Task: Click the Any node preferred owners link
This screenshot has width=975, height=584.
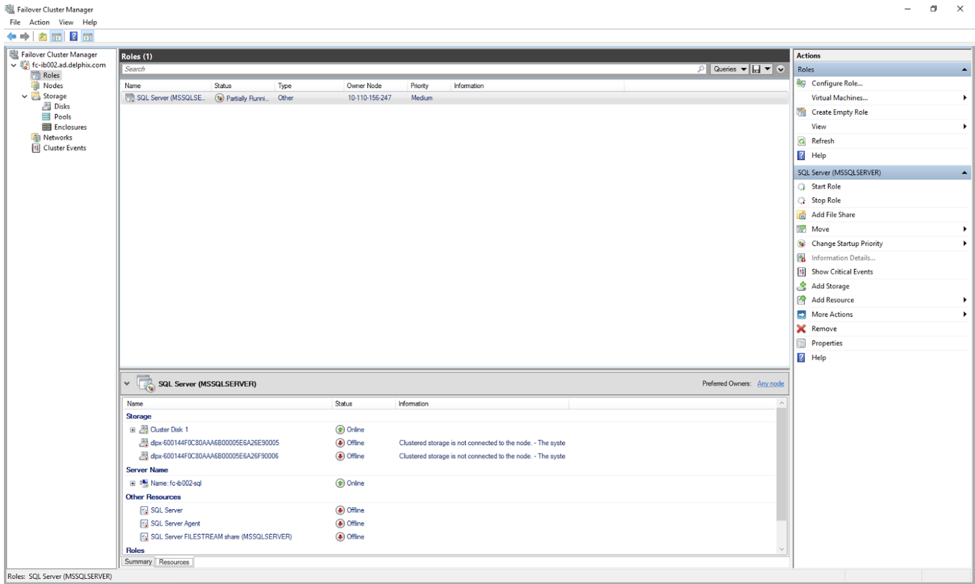Action: [770, 384]
